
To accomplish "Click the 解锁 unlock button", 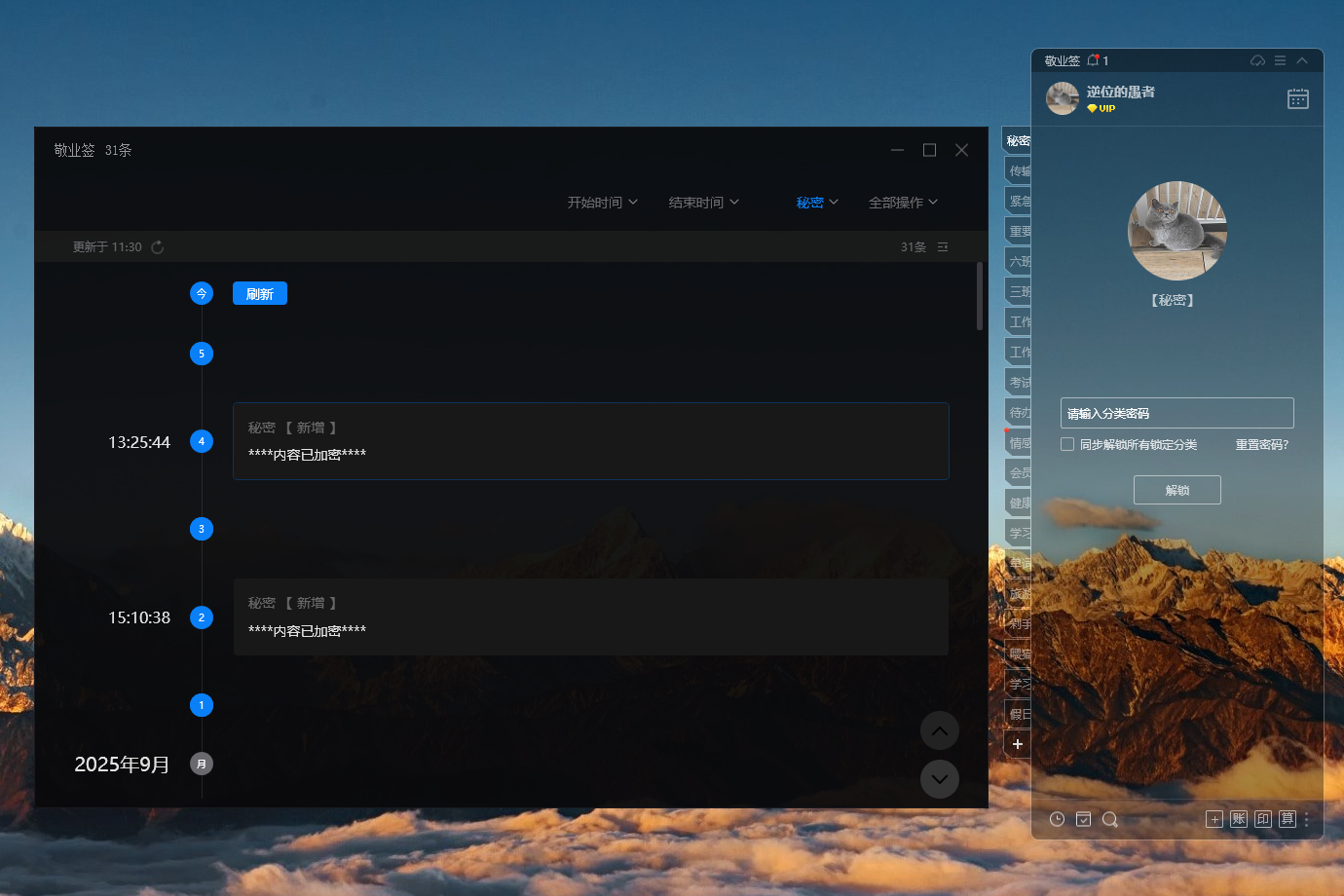I will (x=1177, y=490).
